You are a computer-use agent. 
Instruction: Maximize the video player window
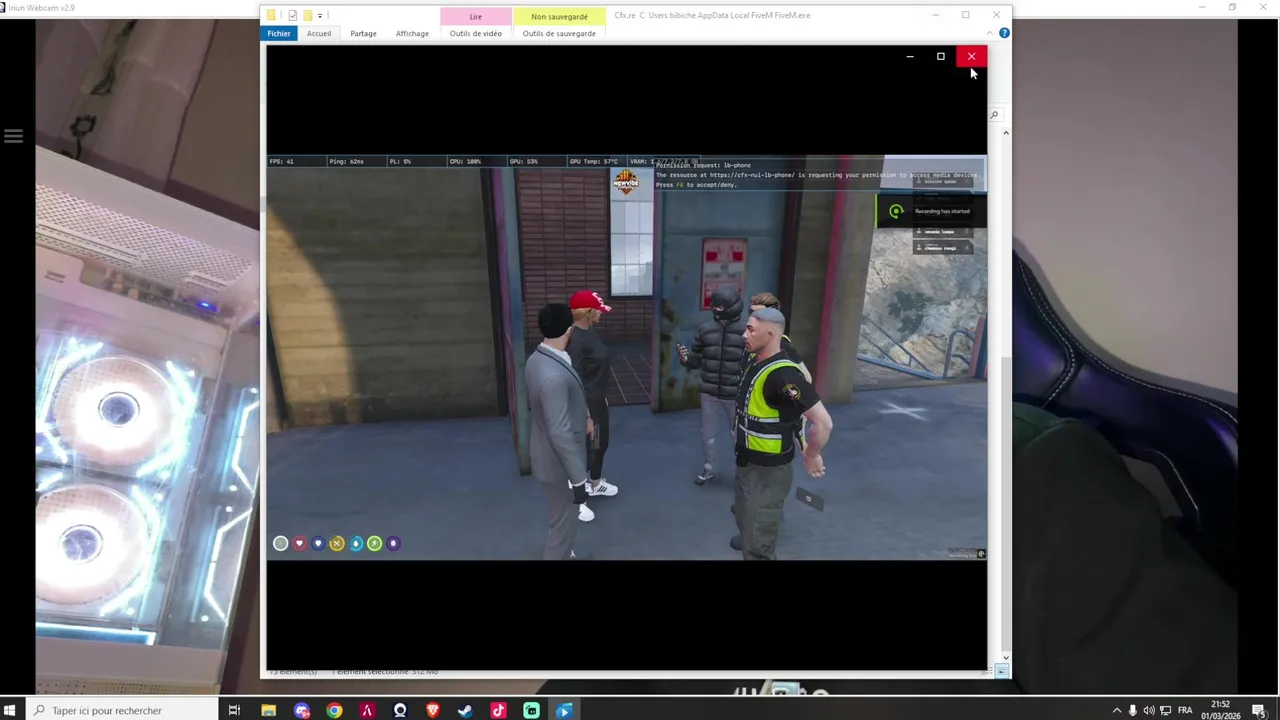tap(940, 56)
